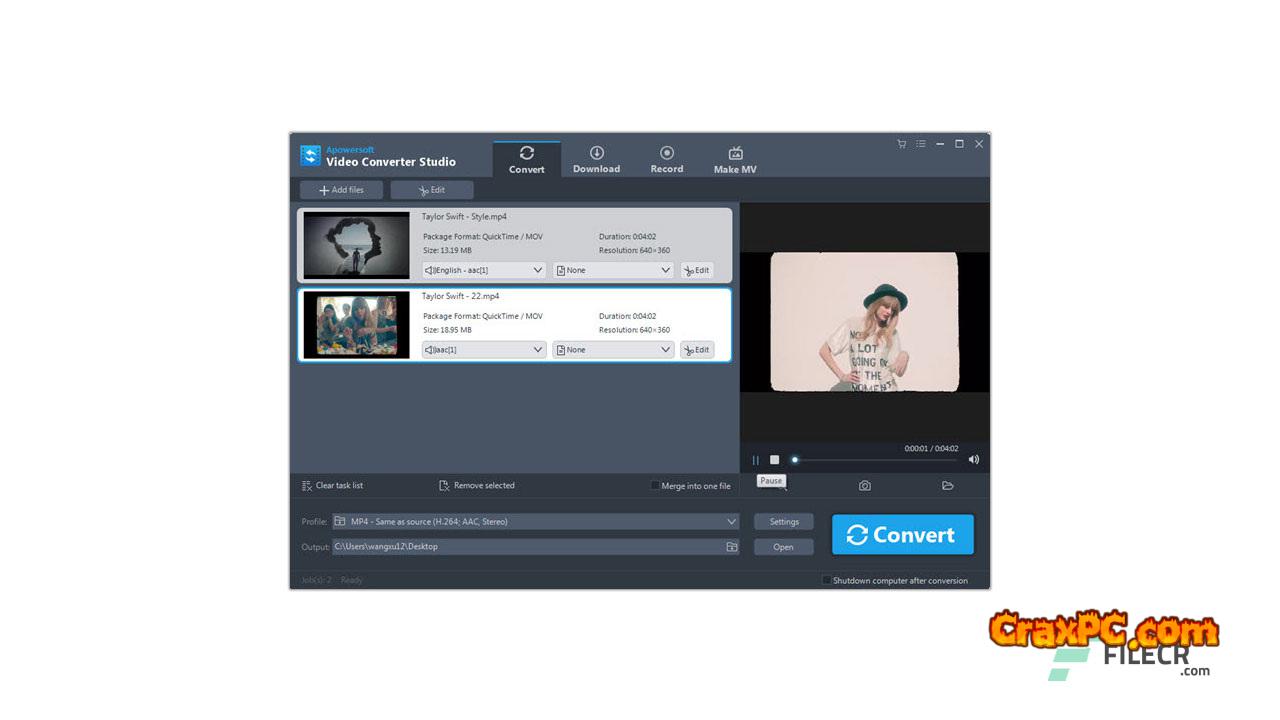Start conversion with the big Convert button
Screen dimensions: 1280x720
[902, 535]
